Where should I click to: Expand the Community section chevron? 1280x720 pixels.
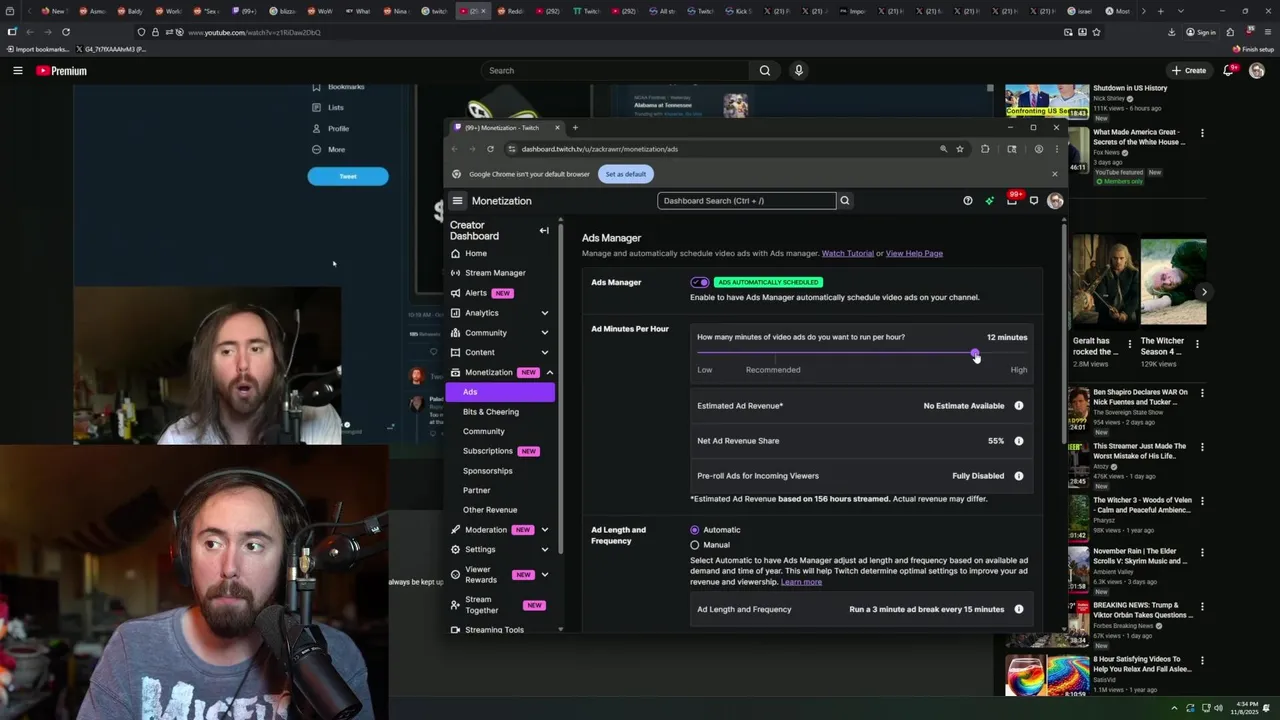tap(545, 333)
